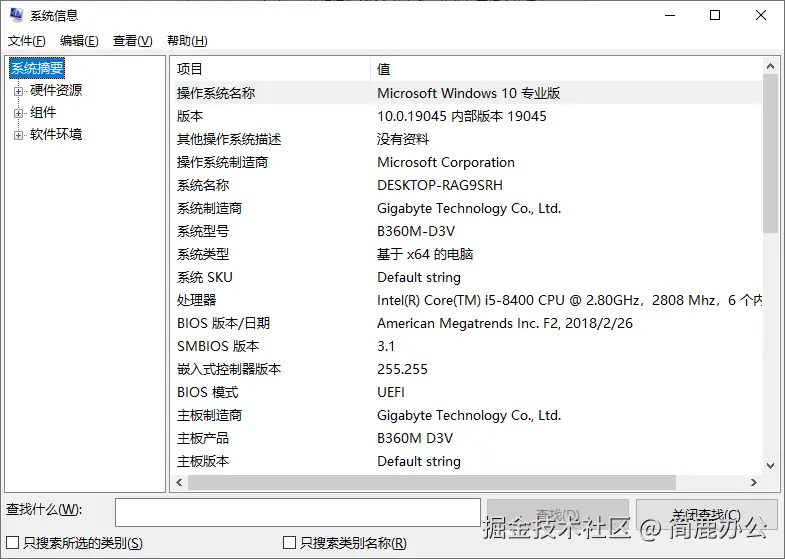Open the 编辑(E) menu

(79, 41)
